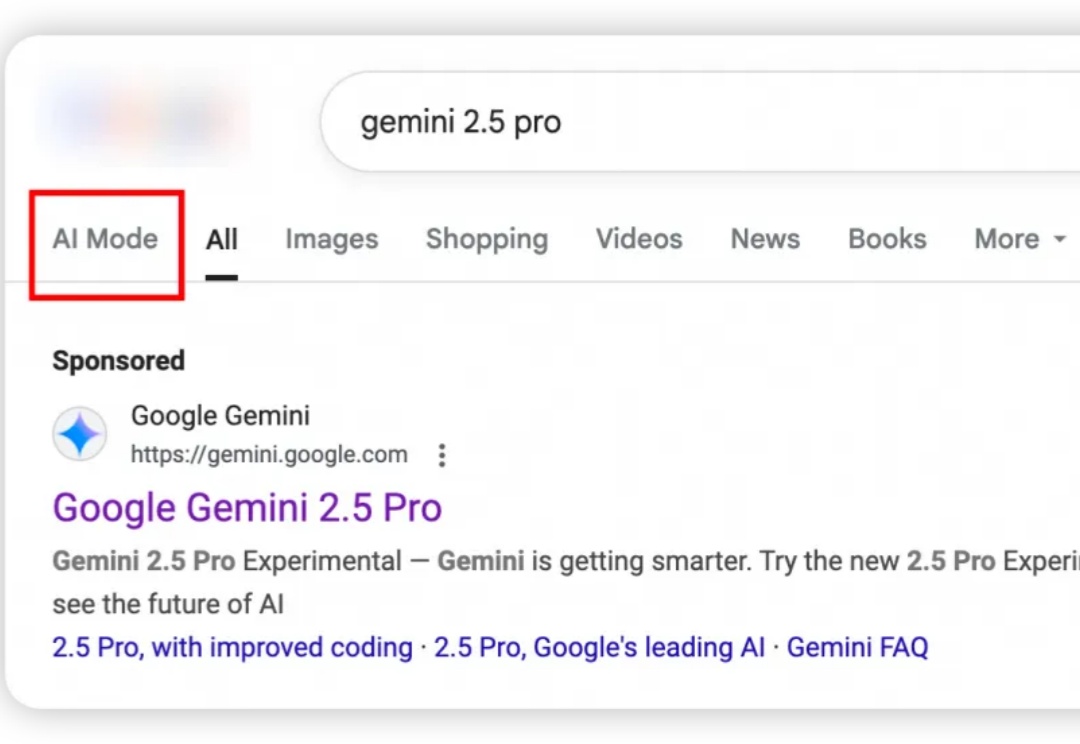
Task: Show Videos results
Action: (x=639, y=239)
